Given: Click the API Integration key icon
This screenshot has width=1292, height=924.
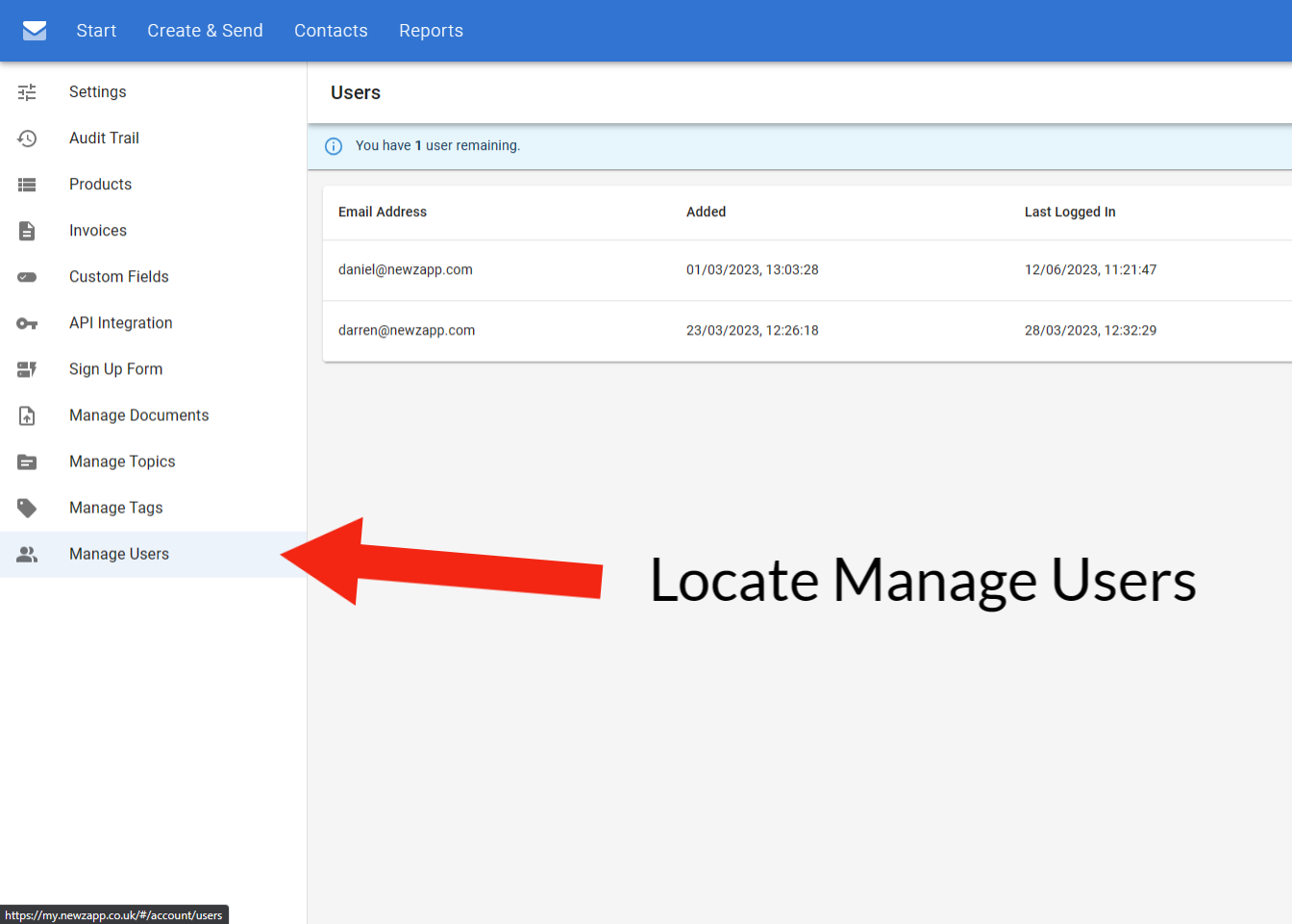Looking at the screenshot, I should [27, 323].
